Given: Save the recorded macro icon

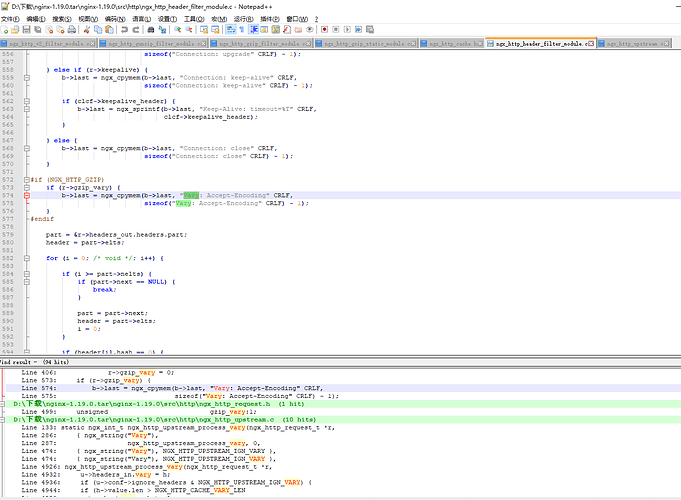Looking at the screenshot, I should [370, 30].
